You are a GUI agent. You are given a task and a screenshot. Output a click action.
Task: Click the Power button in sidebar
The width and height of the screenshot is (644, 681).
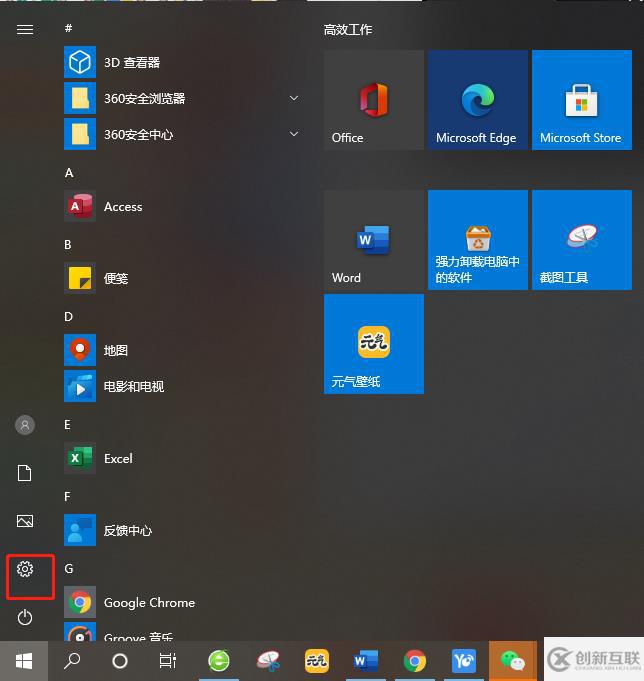pyautogui.click(x=25, y=617)
